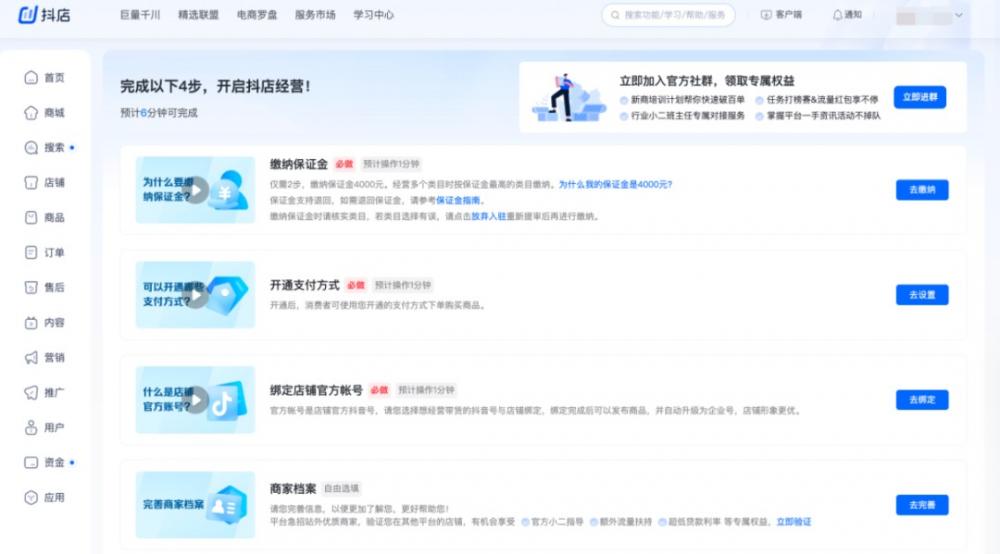Screen dimensions: 1000x554
Task: Open the 订单 orders icon
Action: (31, 253)
